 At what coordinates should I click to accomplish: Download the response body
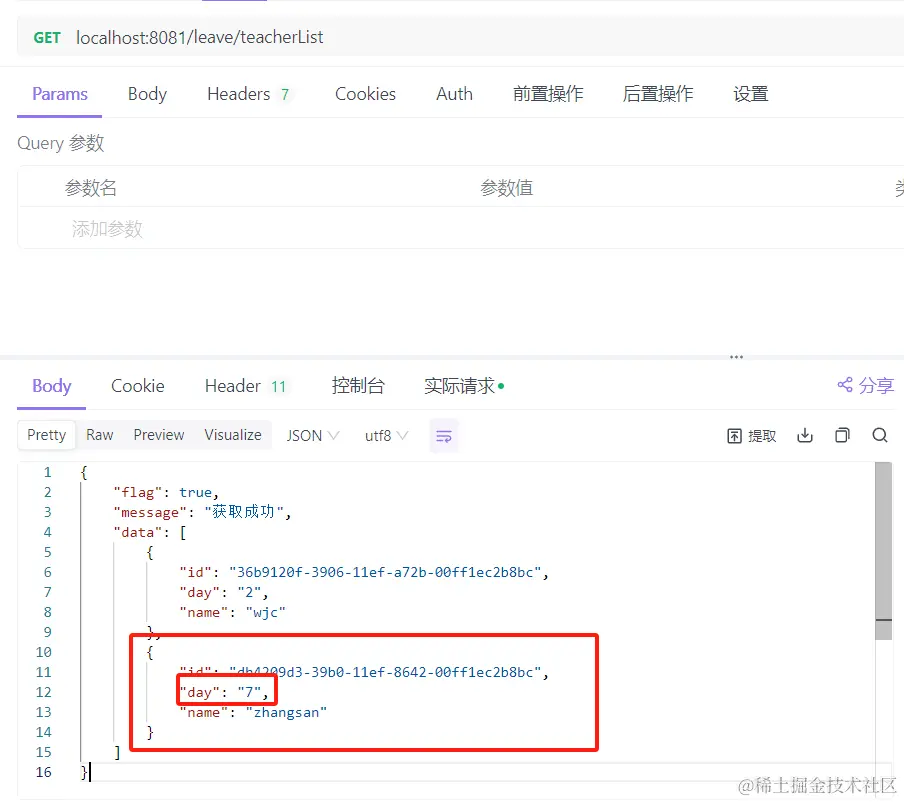(805, 436)
